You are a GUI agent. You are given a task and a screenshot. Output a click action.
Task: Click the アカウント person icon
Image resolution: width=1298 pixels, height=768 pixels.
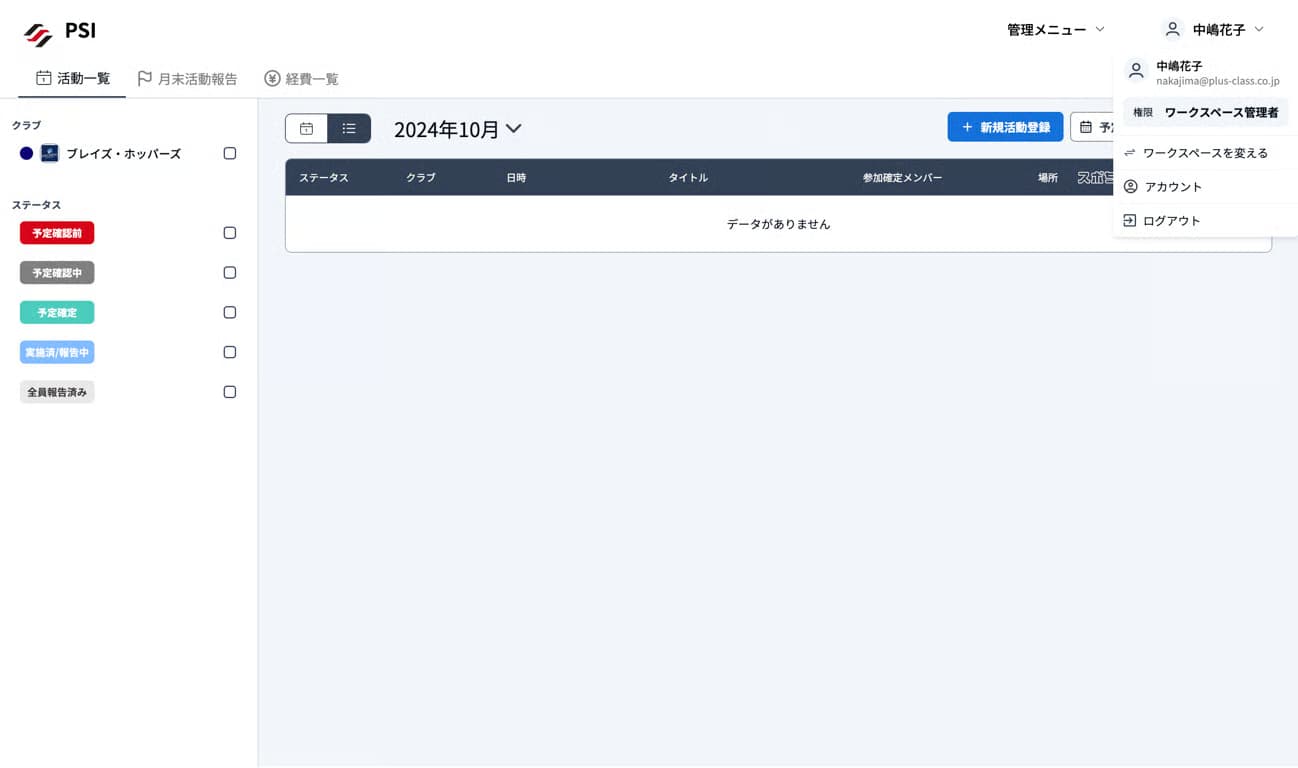[x=1130, y=187]
